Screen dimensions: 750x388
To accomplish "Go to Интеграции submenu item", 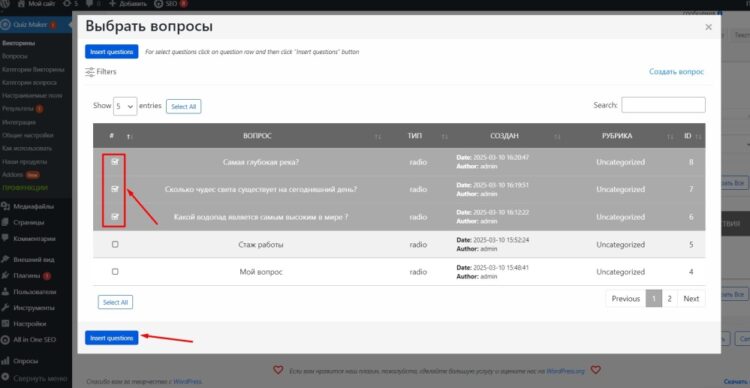I will click(x=19, y=122).
